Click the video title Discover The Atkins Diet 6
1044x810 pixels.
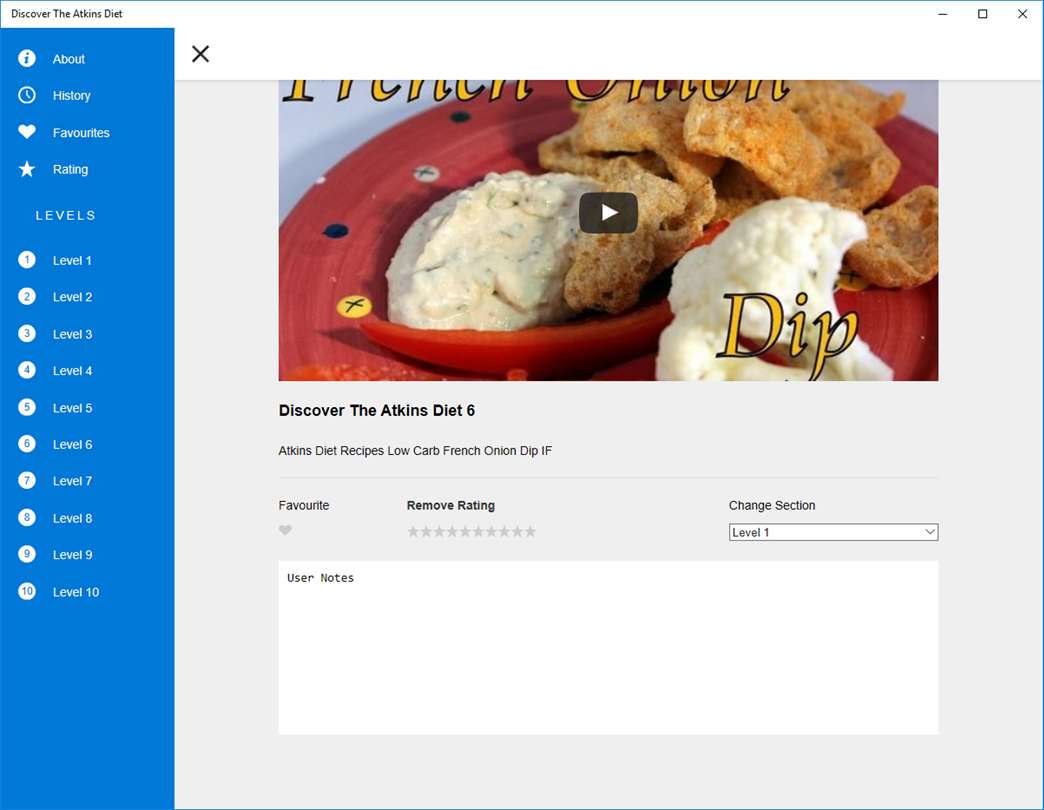point(377,411)
